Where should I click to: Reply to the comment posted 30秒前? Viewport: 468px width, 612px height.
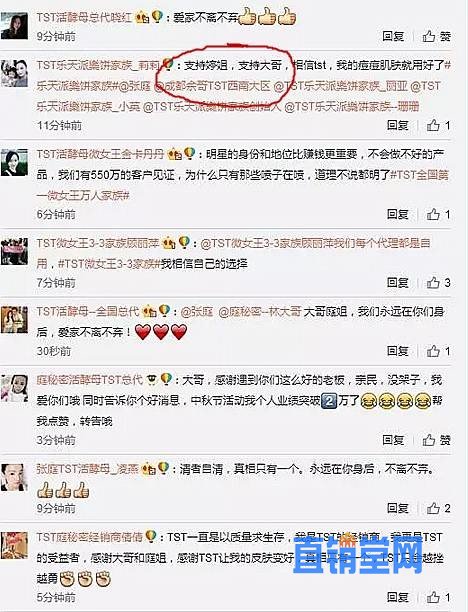pos(398,351)
